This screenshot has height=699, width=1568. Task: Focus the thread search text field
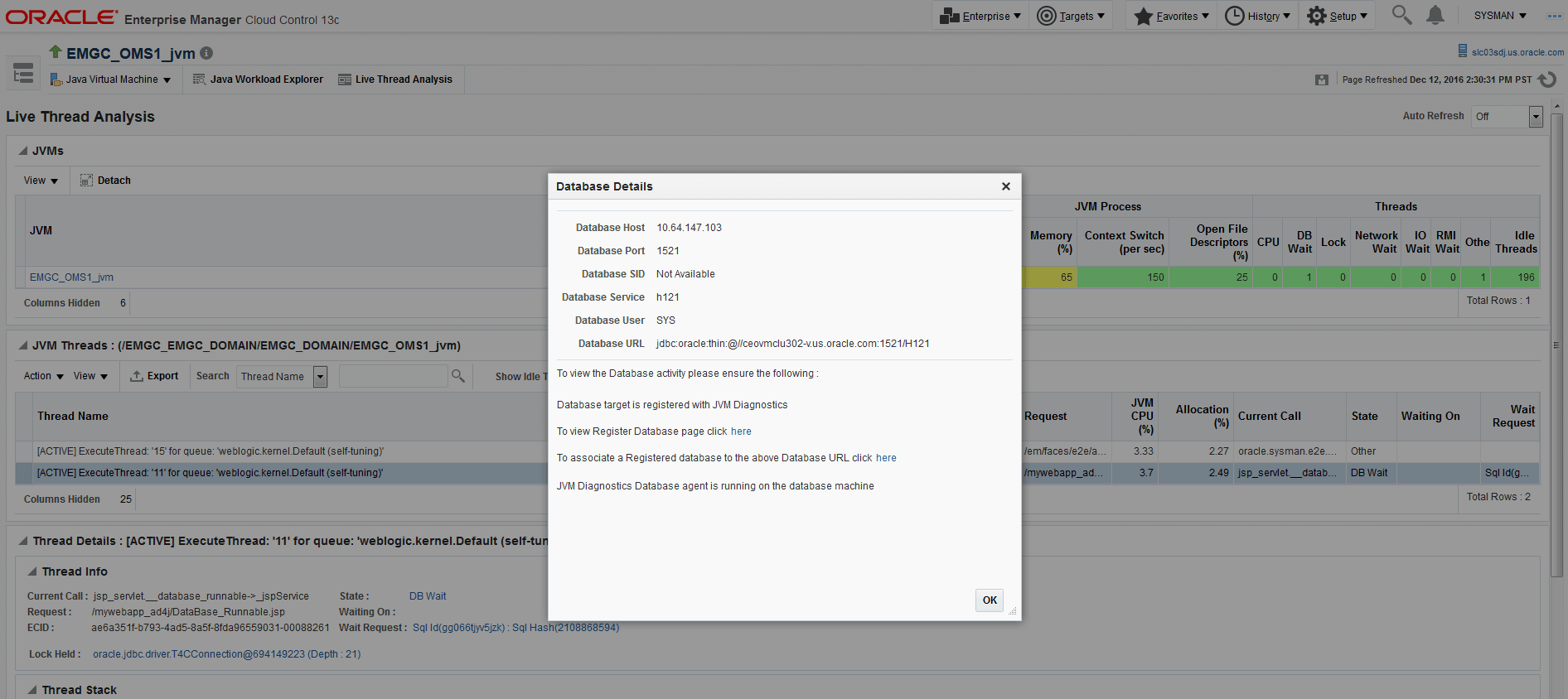(393, 377)
